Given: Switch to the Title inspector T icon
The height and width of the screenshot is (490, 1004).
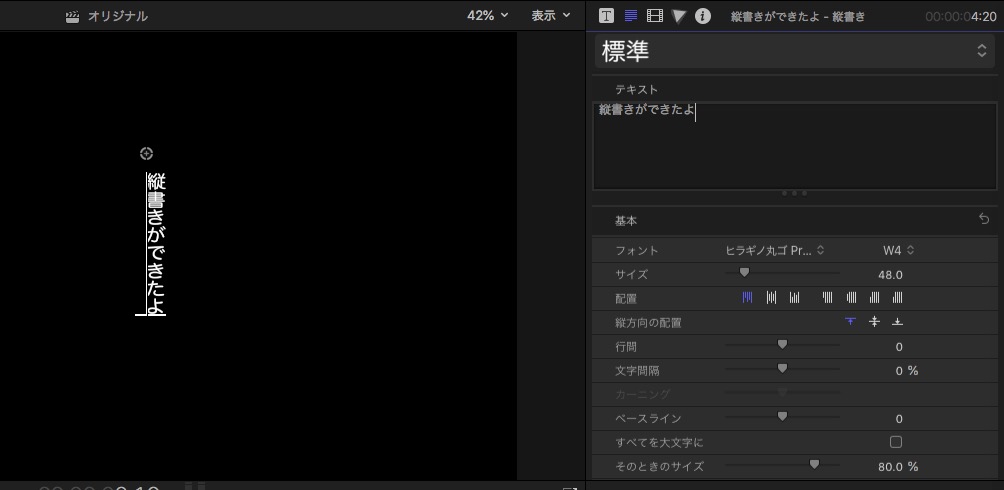Looking at the screenshot, I should pyautogui.click(x=606, y=16).
